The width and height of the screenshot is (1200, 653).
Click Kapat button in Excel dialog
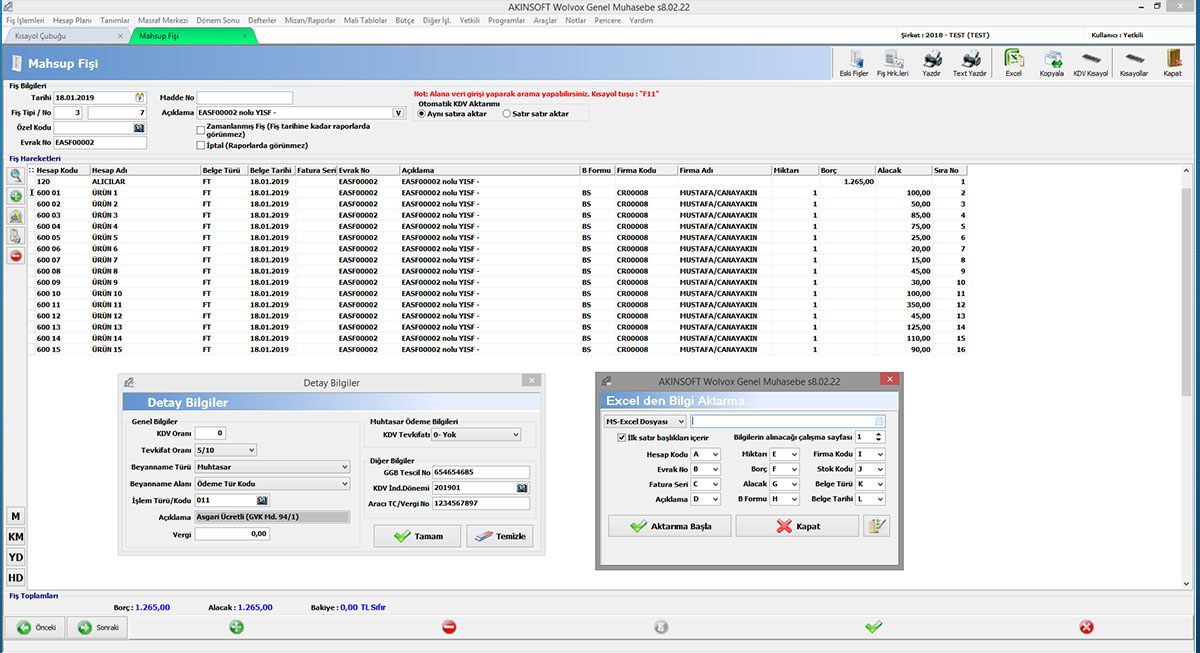click(797, 526)
